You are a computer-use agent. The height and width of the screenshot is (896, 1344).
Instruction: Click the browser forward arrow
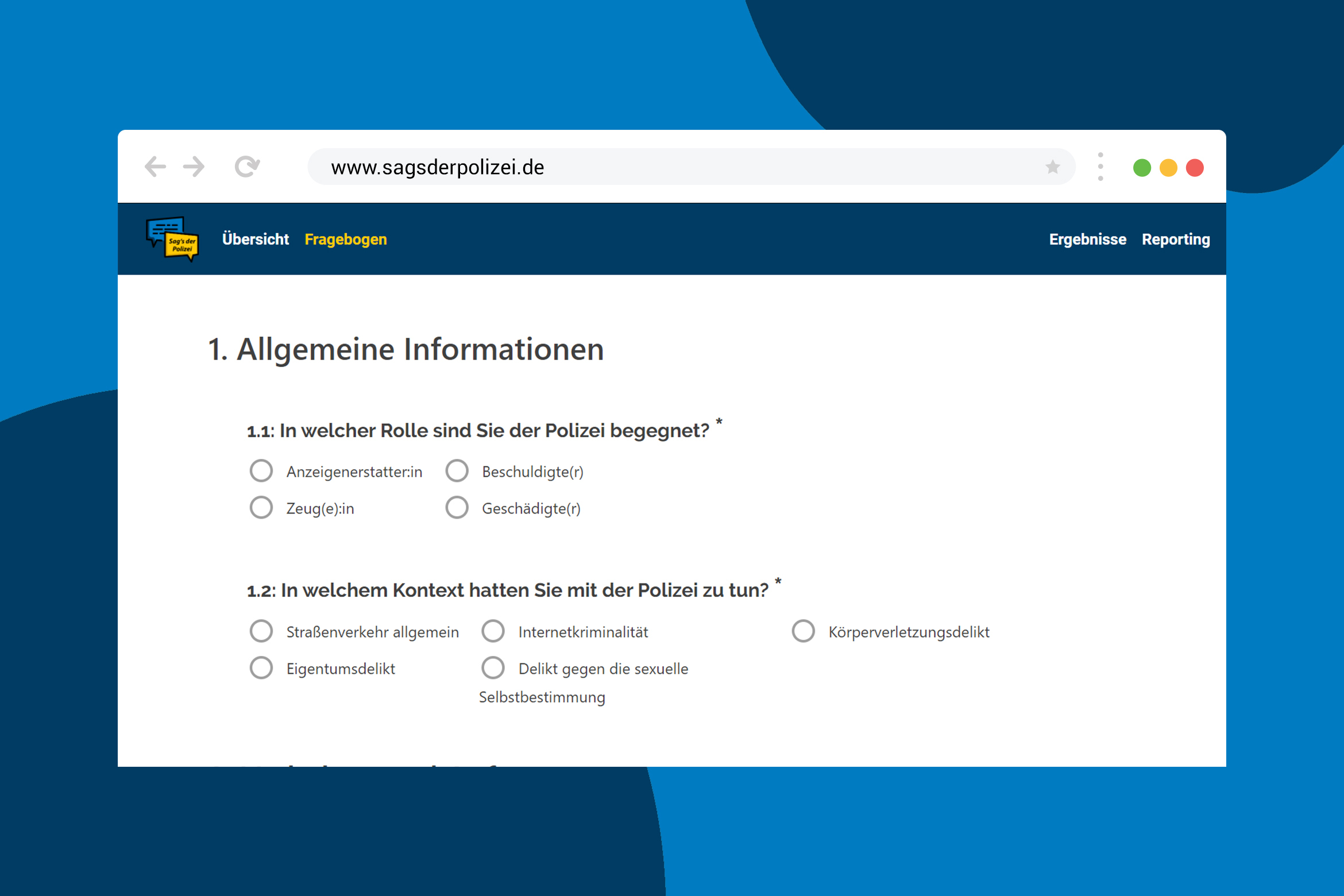pos(194,167)
